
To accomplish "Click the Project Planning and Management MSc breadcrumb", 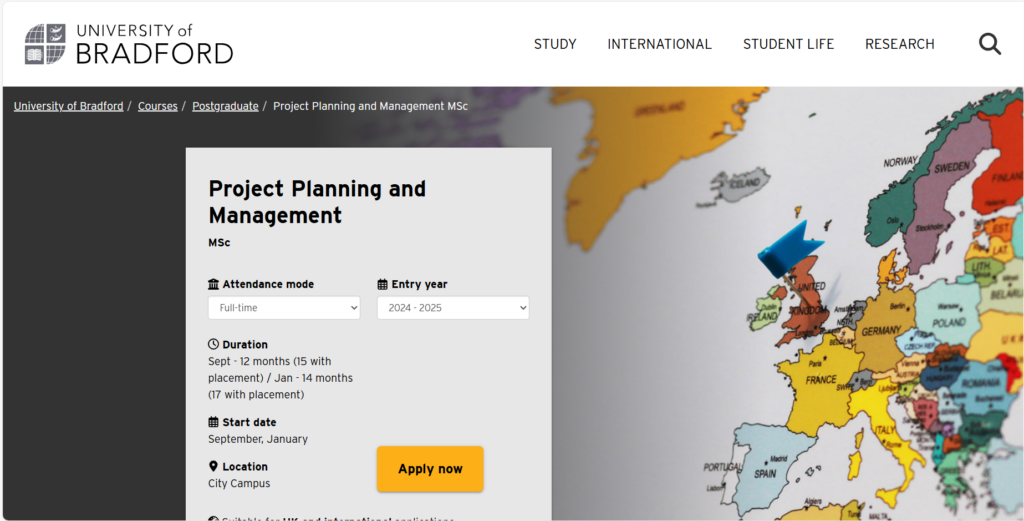I will [x=370, y=106].
